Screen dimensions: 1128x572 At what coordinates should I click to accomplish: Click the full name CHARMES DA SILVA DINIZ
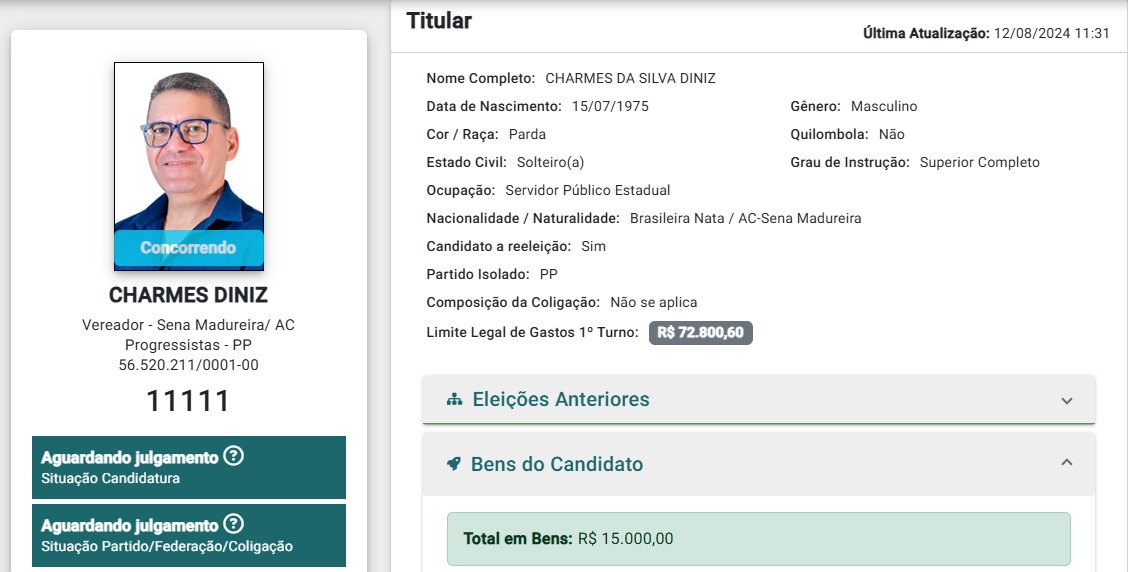click(630, 78)
